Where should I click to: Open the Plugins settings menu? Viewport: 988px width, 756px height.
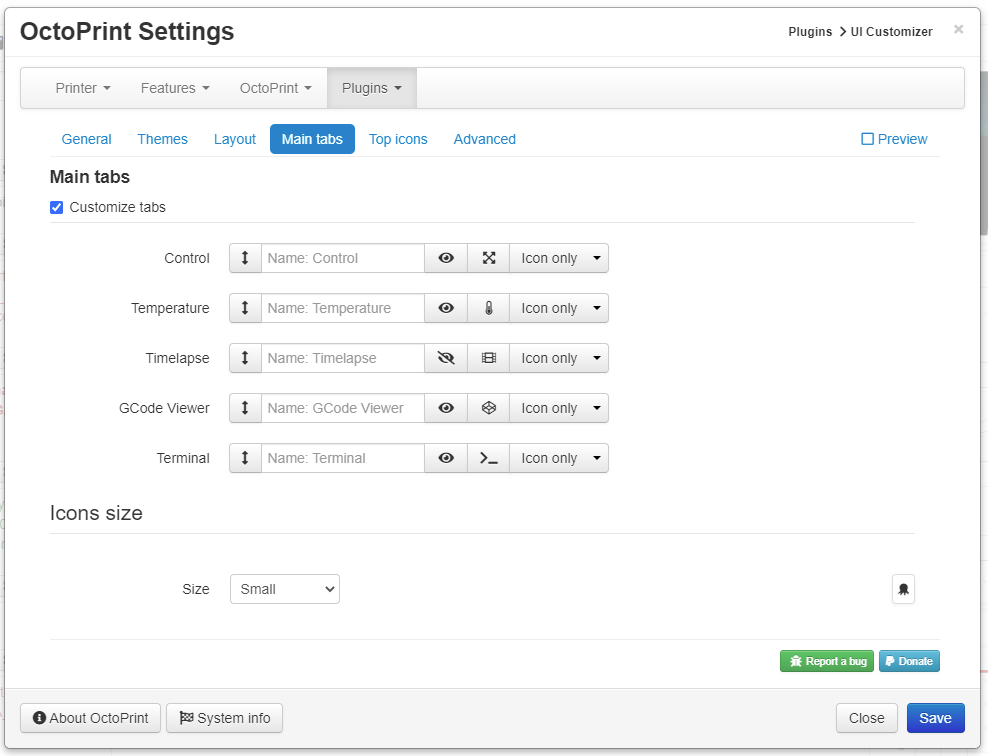pos(372,88)
